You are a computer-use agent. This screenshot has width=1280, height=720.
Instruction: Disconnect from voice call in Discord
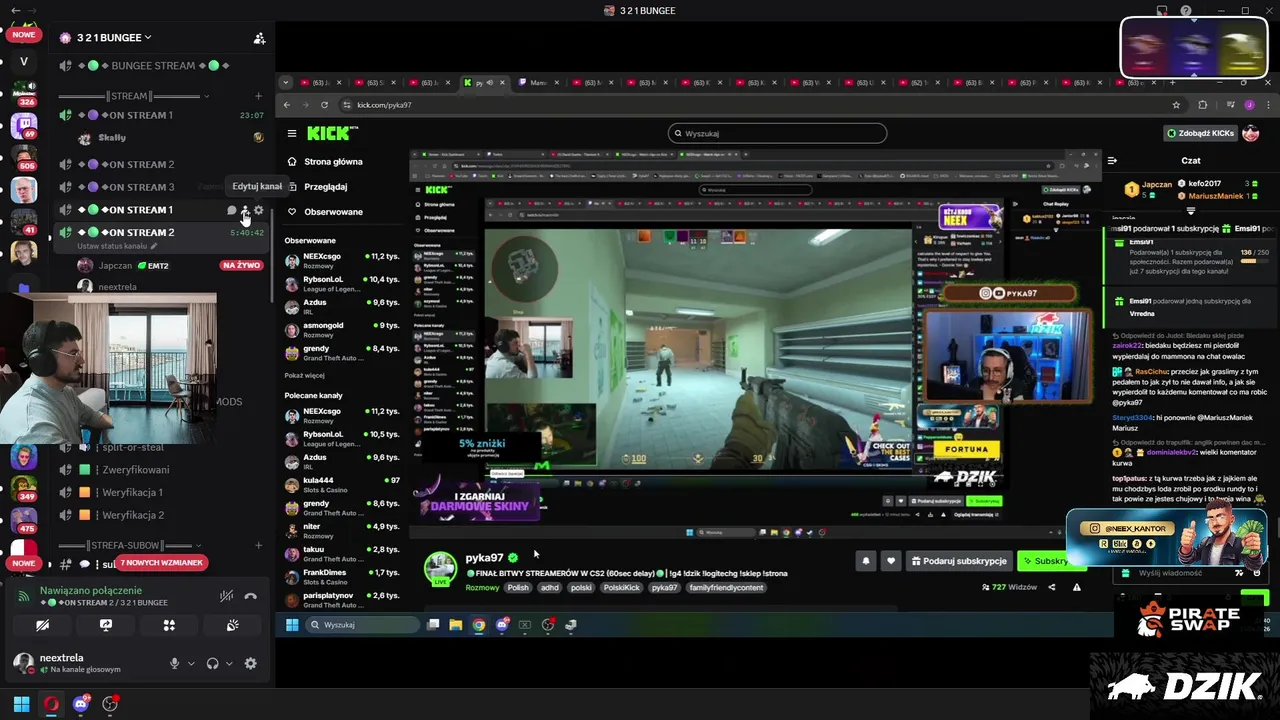click(x=251, y=596)
